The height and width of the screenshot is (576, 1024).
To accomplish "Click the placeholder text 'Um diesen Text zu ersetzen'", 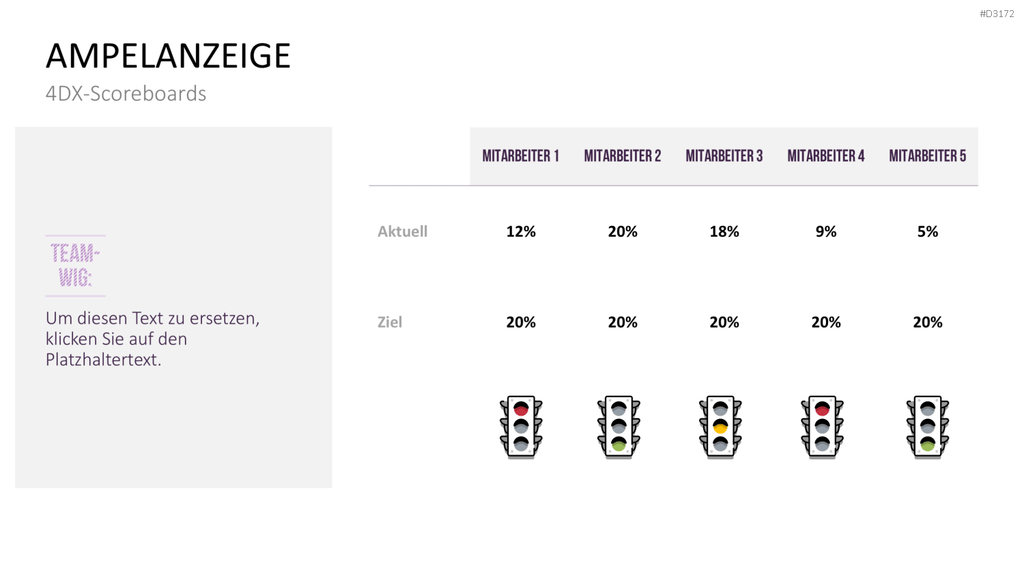I will pyautogui.click(x=153, y=319).
